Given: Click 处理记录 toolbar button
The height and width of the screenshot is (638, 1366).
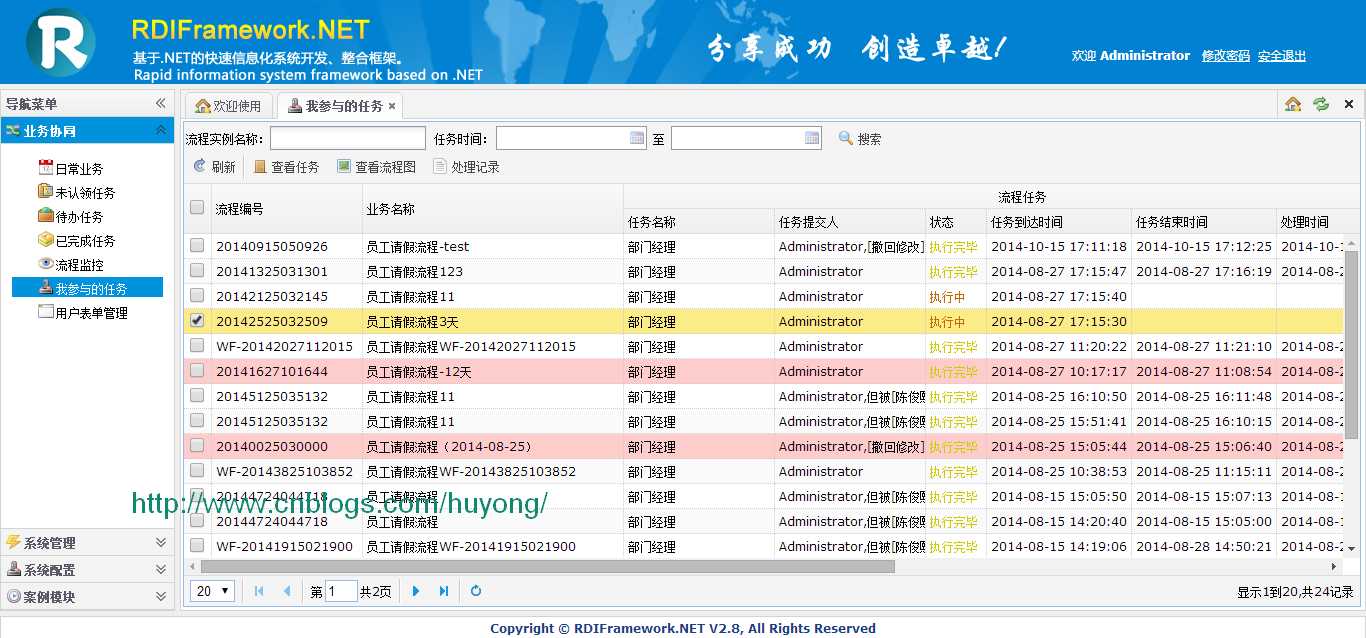Looking at the screenshot, I should pos(466,167).
